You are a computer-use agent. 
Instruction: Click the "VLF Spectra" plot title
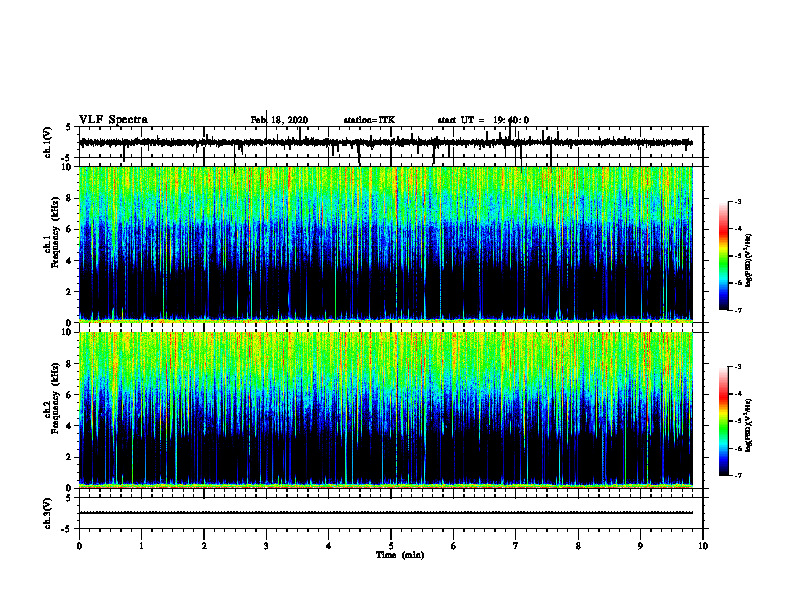113,120
